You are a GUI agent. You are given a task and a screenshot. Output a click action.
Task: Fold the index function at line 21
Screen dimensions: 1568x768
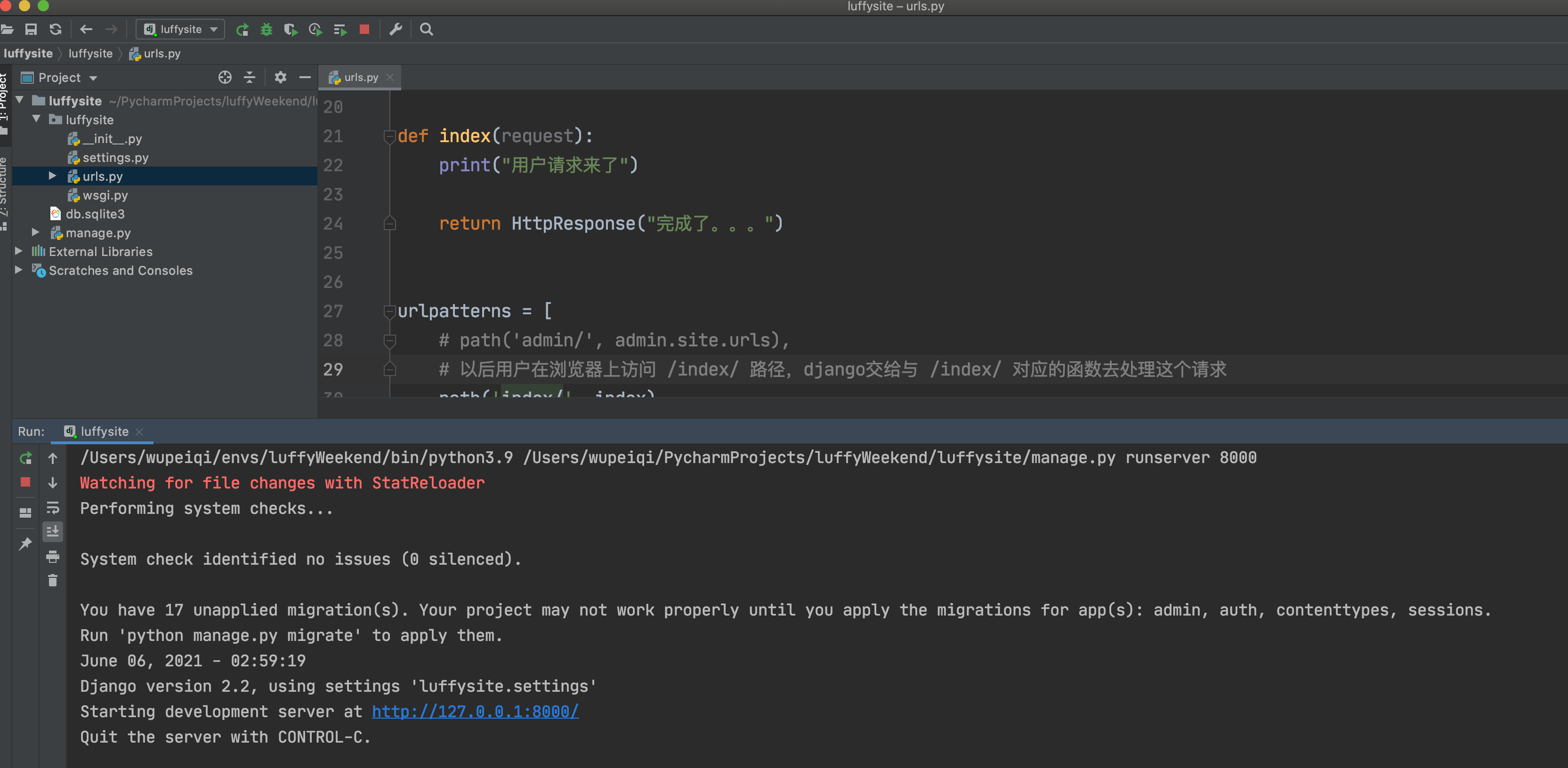389,136
